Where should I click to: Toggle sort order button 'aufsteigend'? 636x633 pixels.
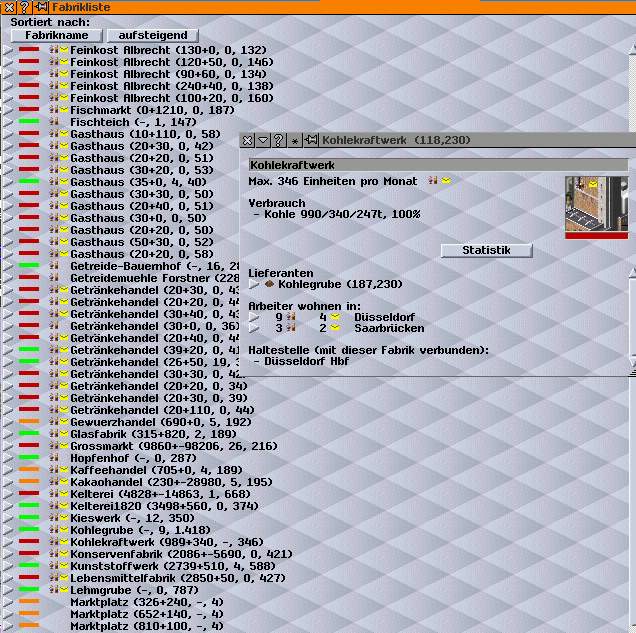click(x=145, y=35)
